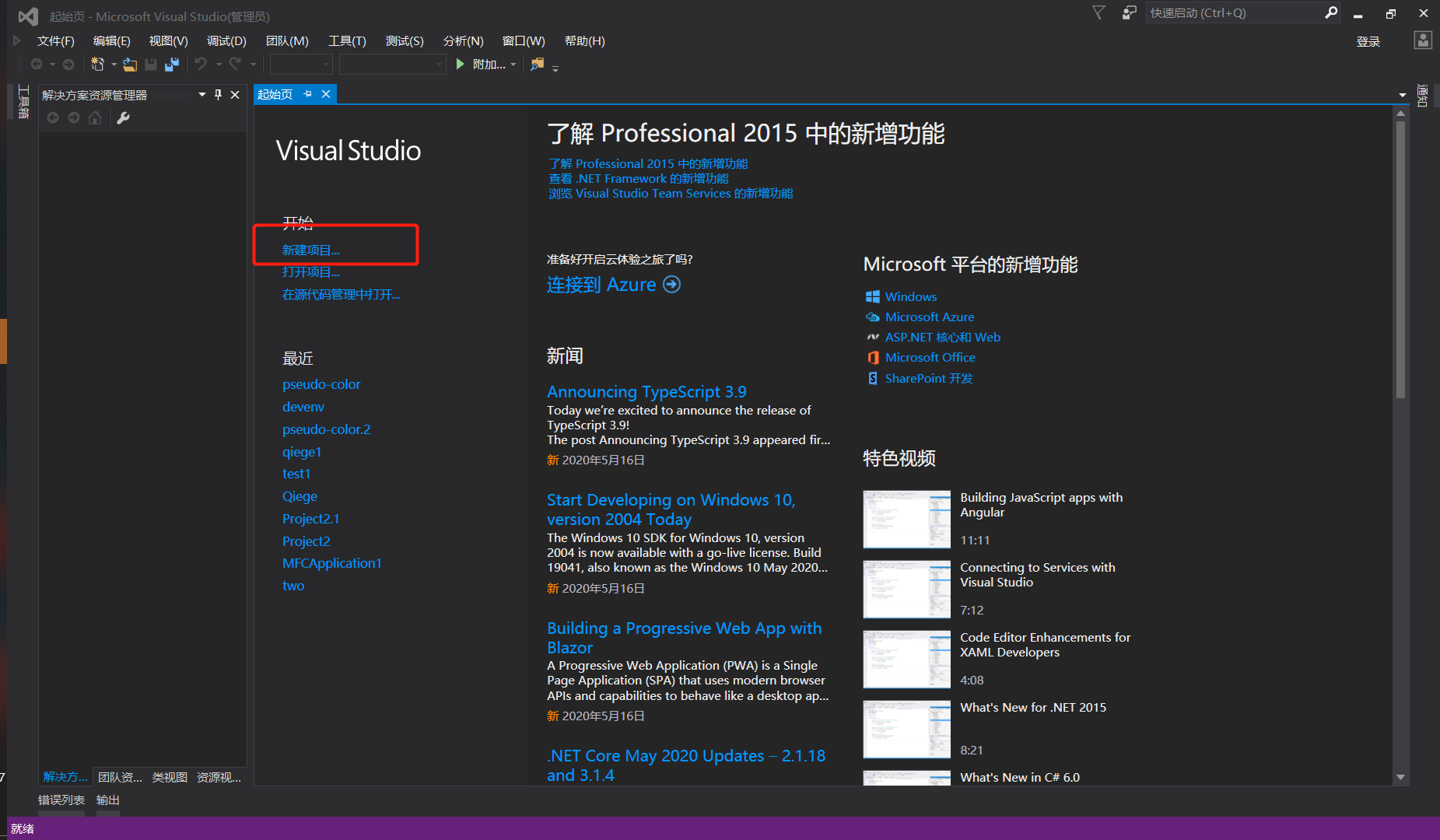The height and width of the screenshot is (840, 1440).
Task: Click the Save All toolbar icon
Action: click(172, 65)
